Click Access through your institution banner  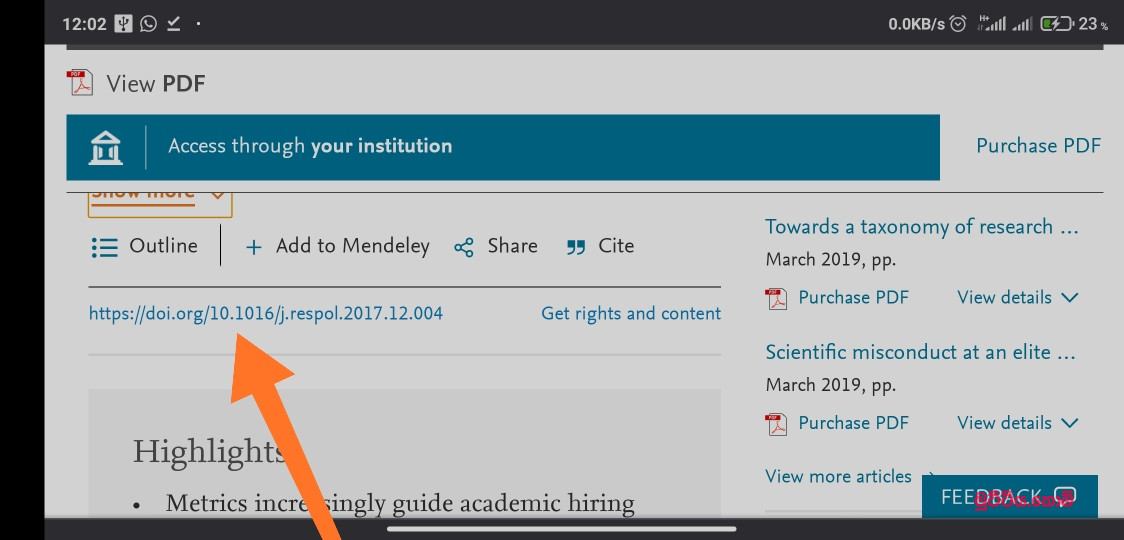click(503, 147)
